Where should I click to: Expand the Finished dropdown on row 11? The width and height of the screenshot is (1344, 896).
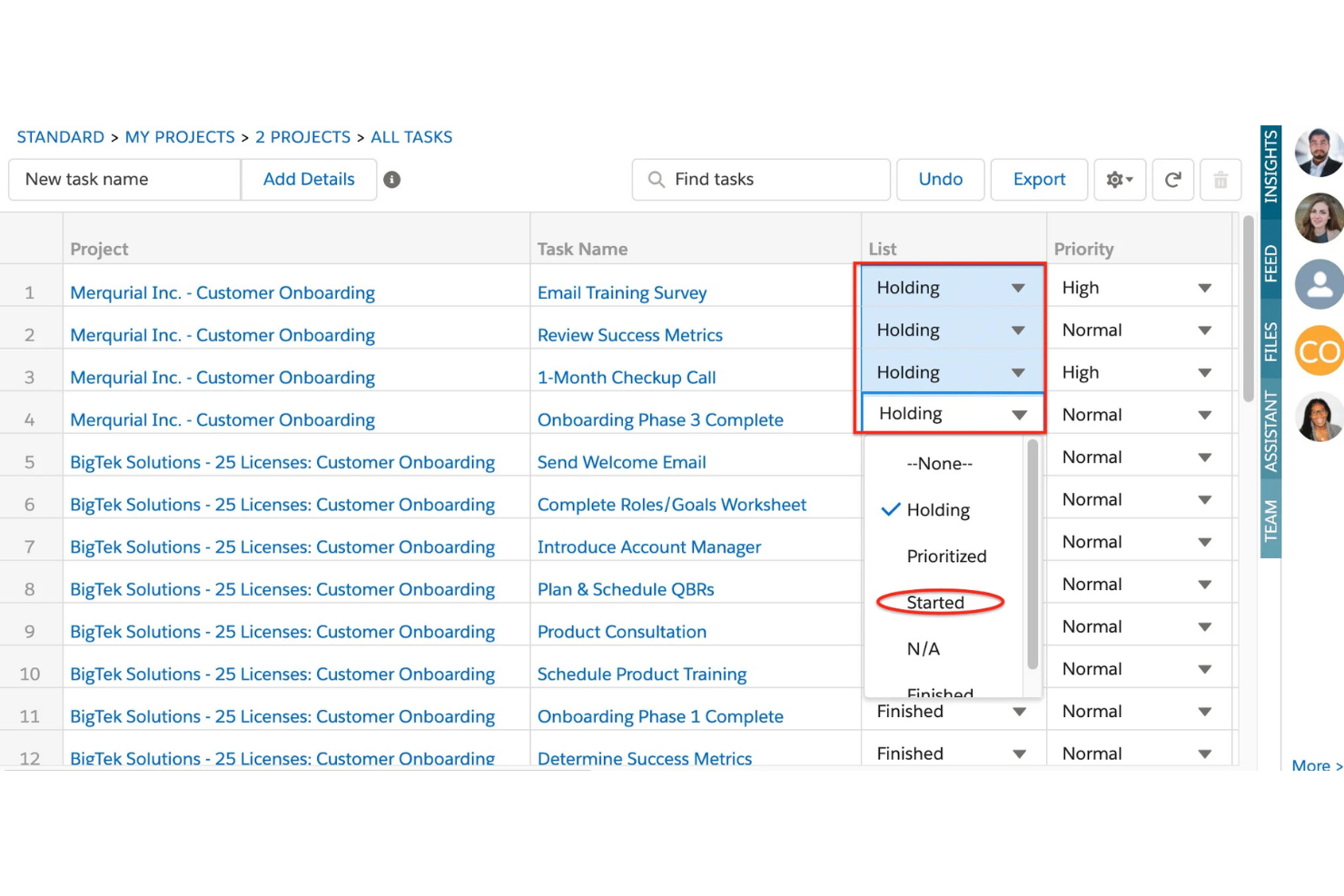click(x=1017, y=712)
